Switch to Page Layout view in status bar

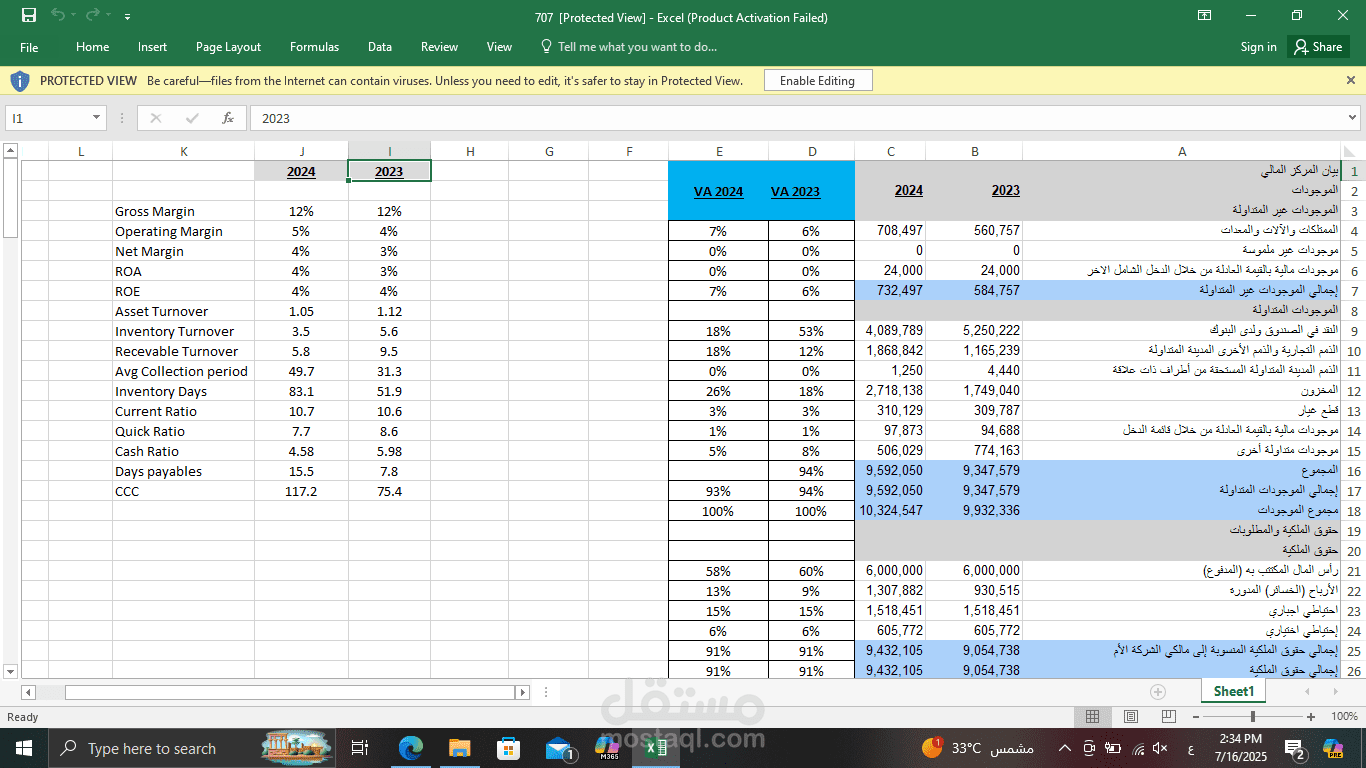pos(1130,717)
